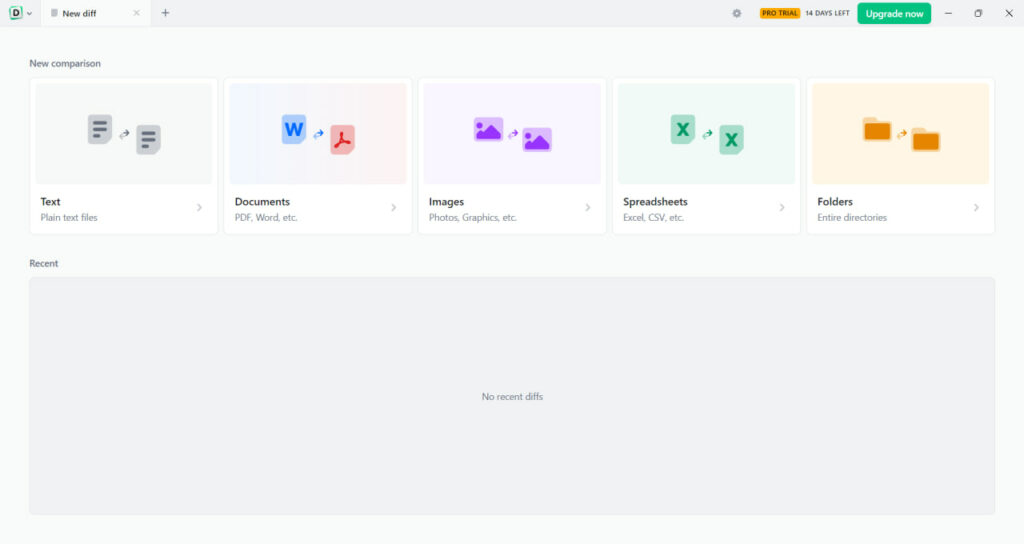The image size is (1024, 544).
Task: Click the 14 DAYS LEFT label
Action: 827,13
